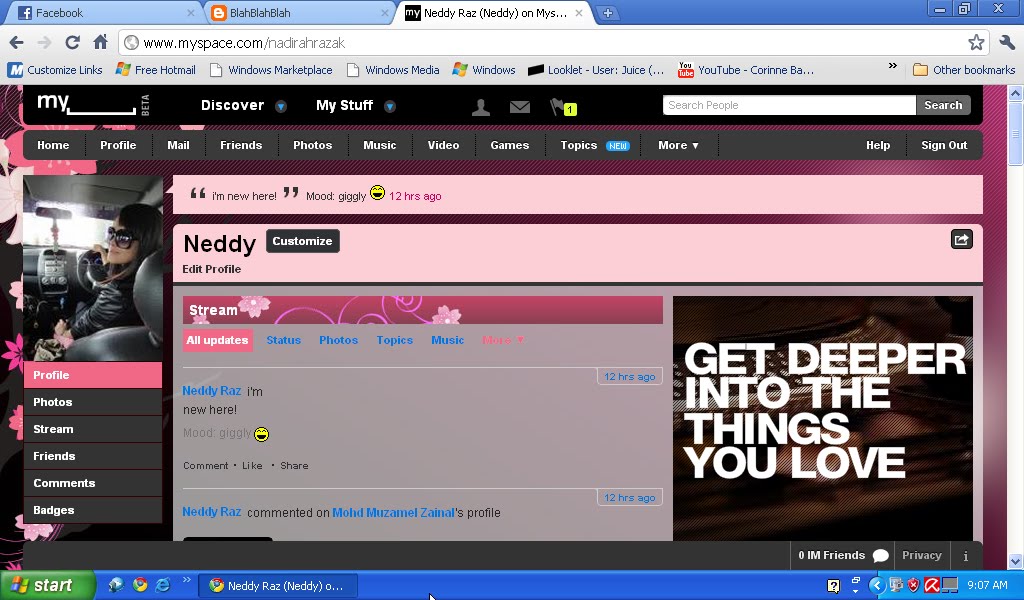
Task: Expand hidden system tray icons
Action: point(876,585)
